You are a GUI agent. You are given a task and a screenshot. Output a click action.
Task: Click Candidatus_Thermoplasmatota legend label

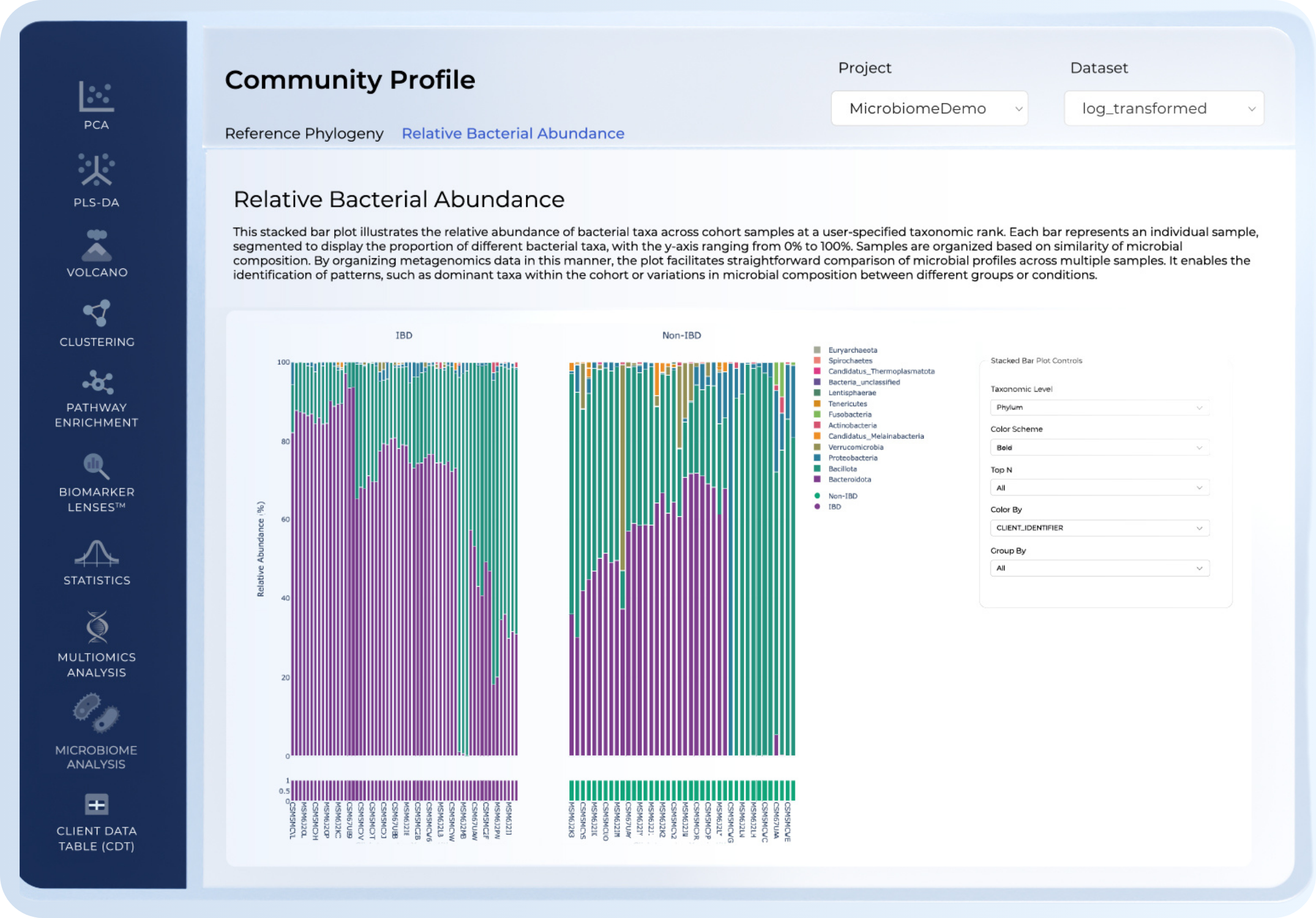tap(881, 371)
